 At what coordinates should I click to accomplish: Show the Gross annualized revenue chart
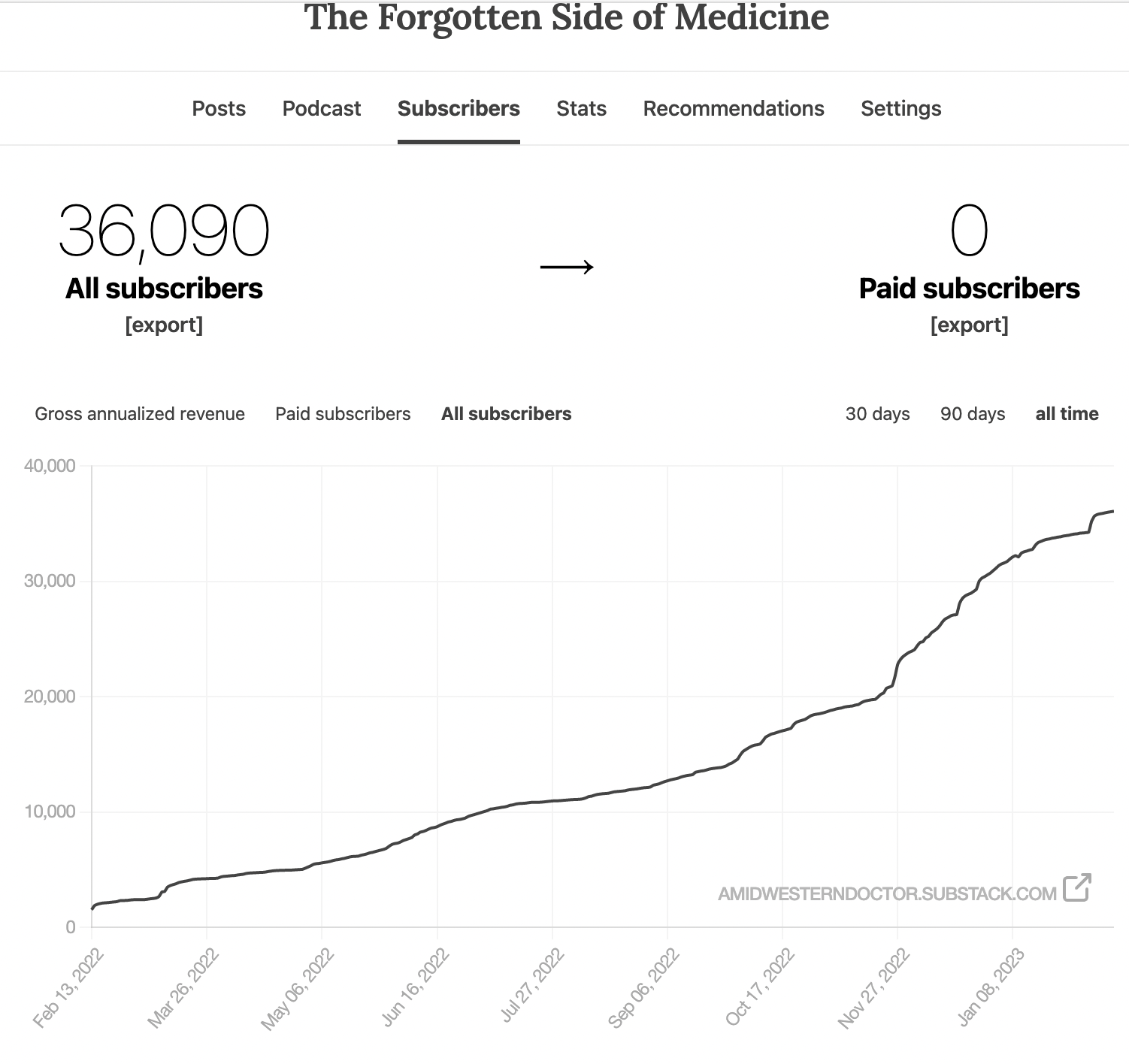click(140, 414)
